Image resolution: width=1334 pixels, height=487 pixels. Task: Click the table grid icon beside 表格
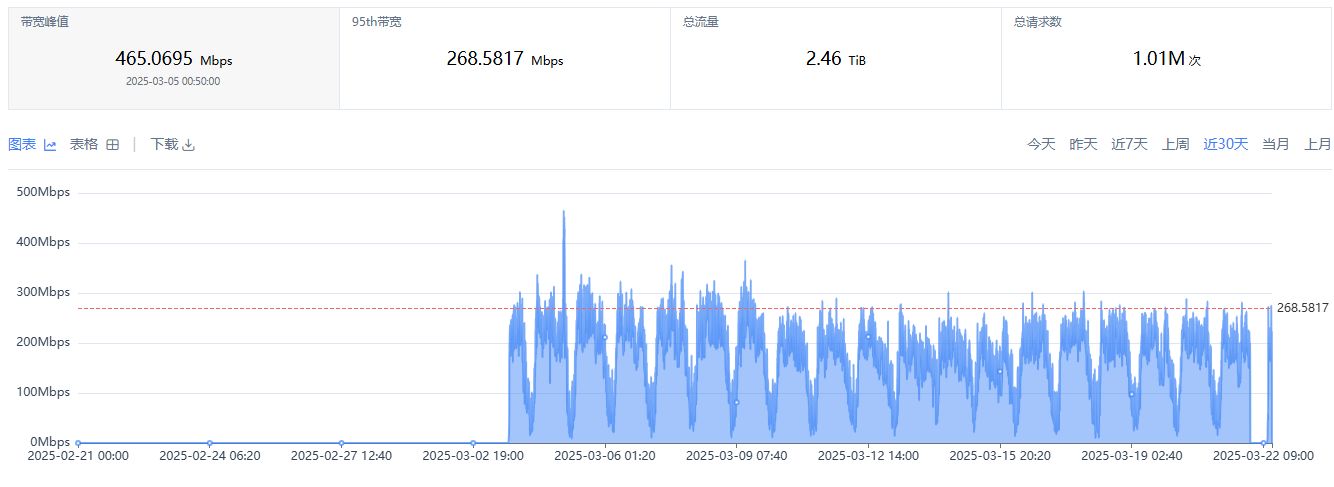tap(113, 145)
